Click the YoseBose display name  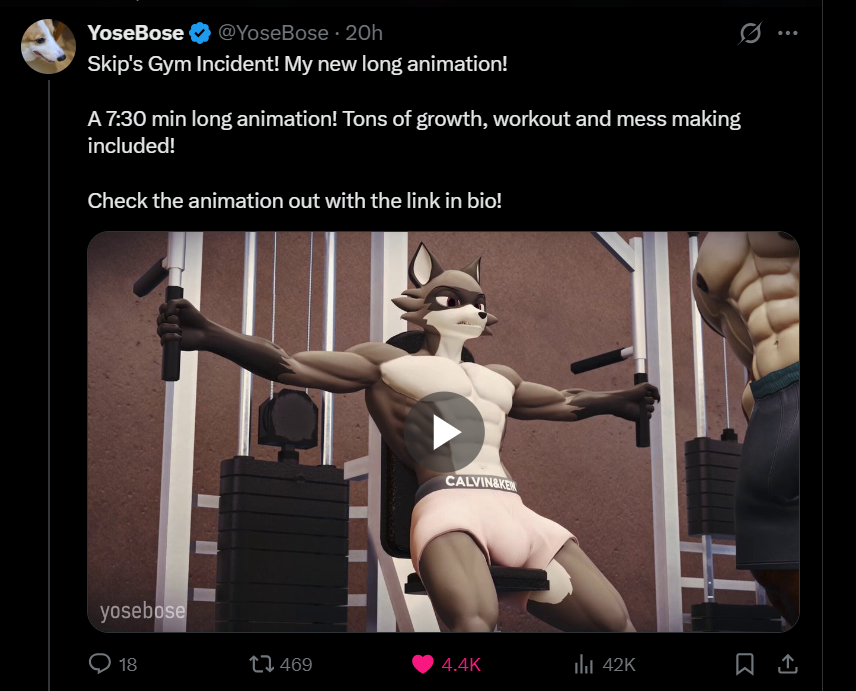pos(135,33)
